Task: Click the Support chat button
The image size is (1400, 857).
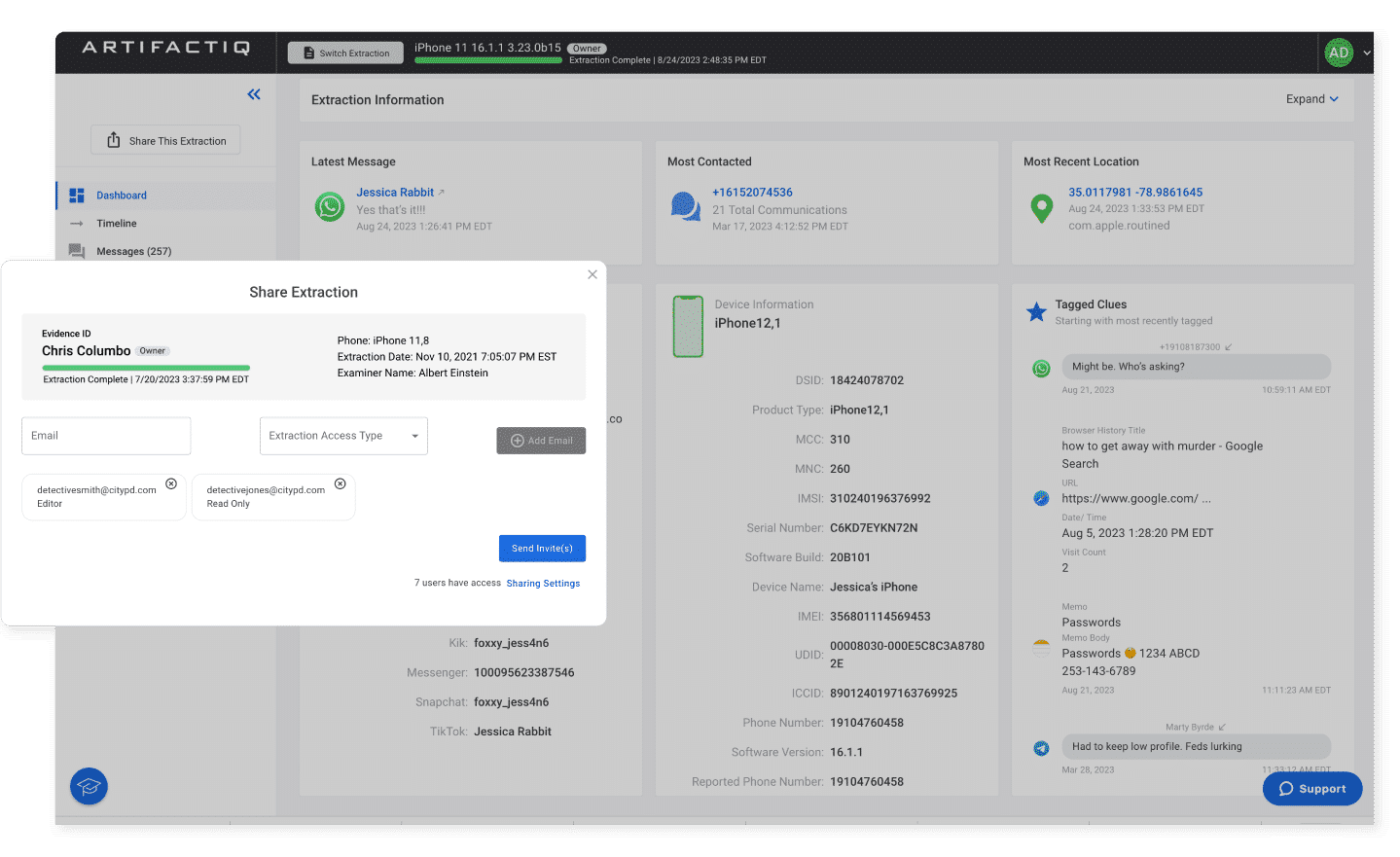Action: tap(1312, 789)
